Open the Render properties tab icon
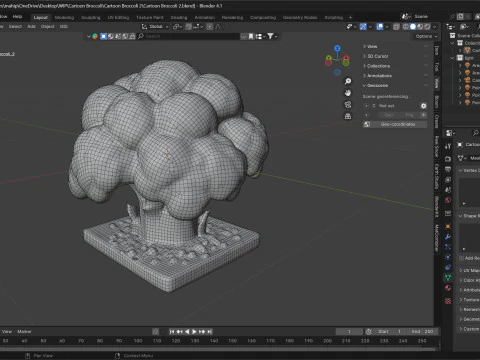Screen dimensions: 480x360 tap(448, 159)
